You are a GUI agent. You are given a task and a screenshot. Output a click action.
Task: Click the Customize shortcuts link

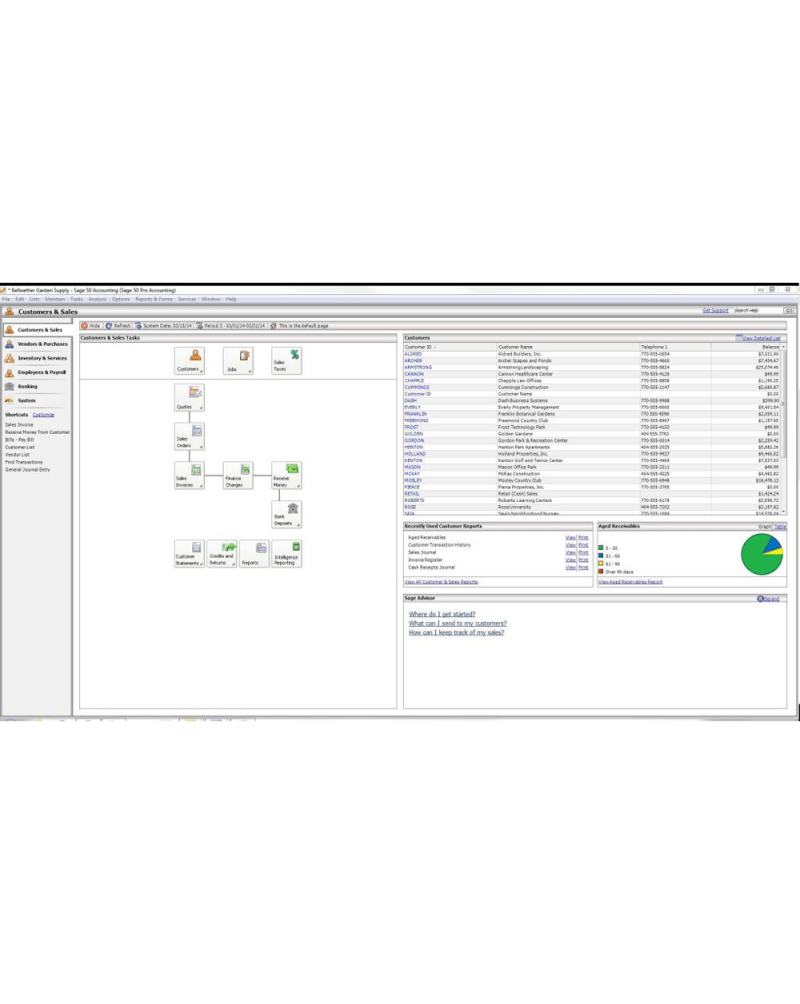[44, 415]
